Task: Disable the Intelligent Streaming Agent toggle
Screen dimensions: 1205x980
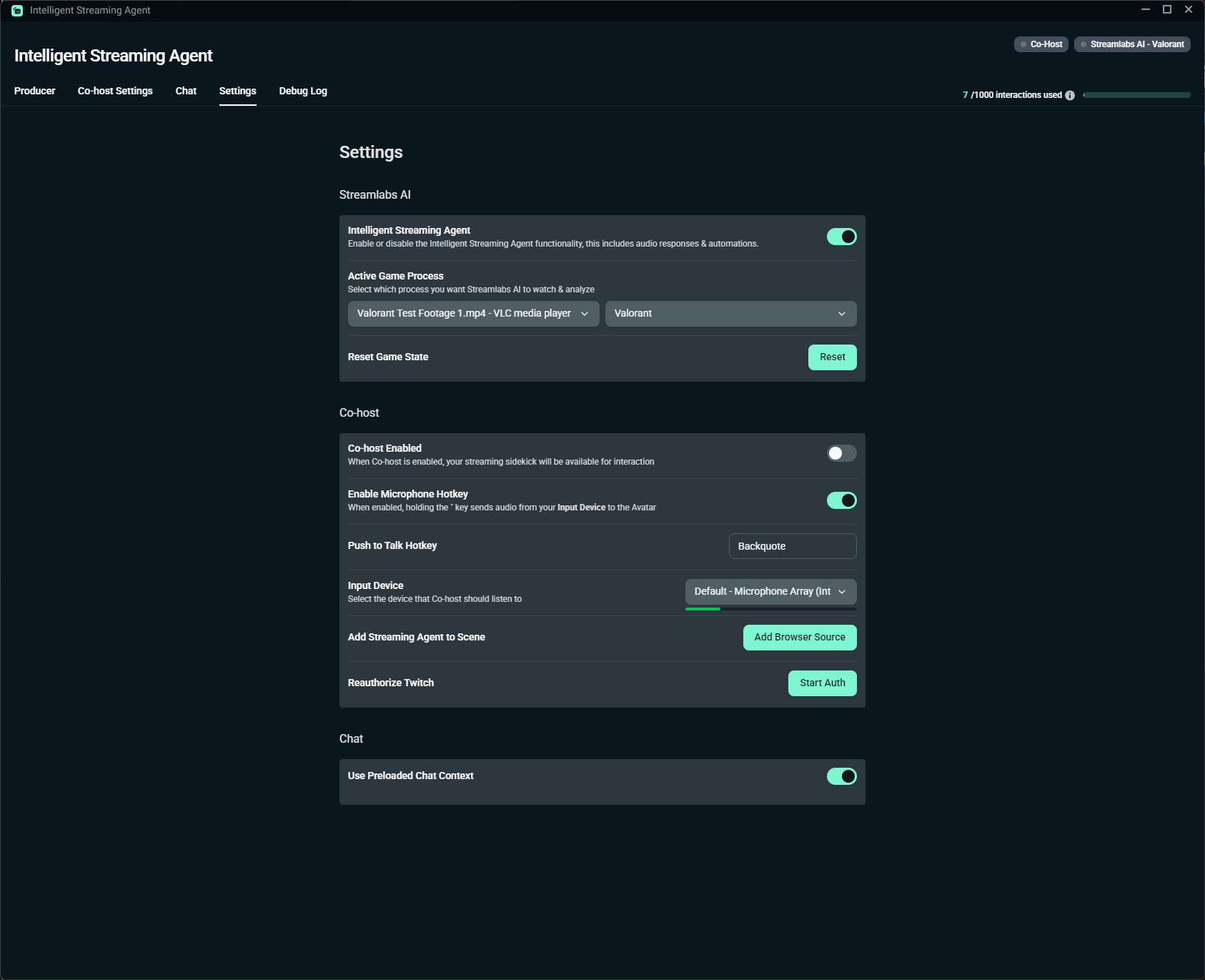Action: click(841, 237)
